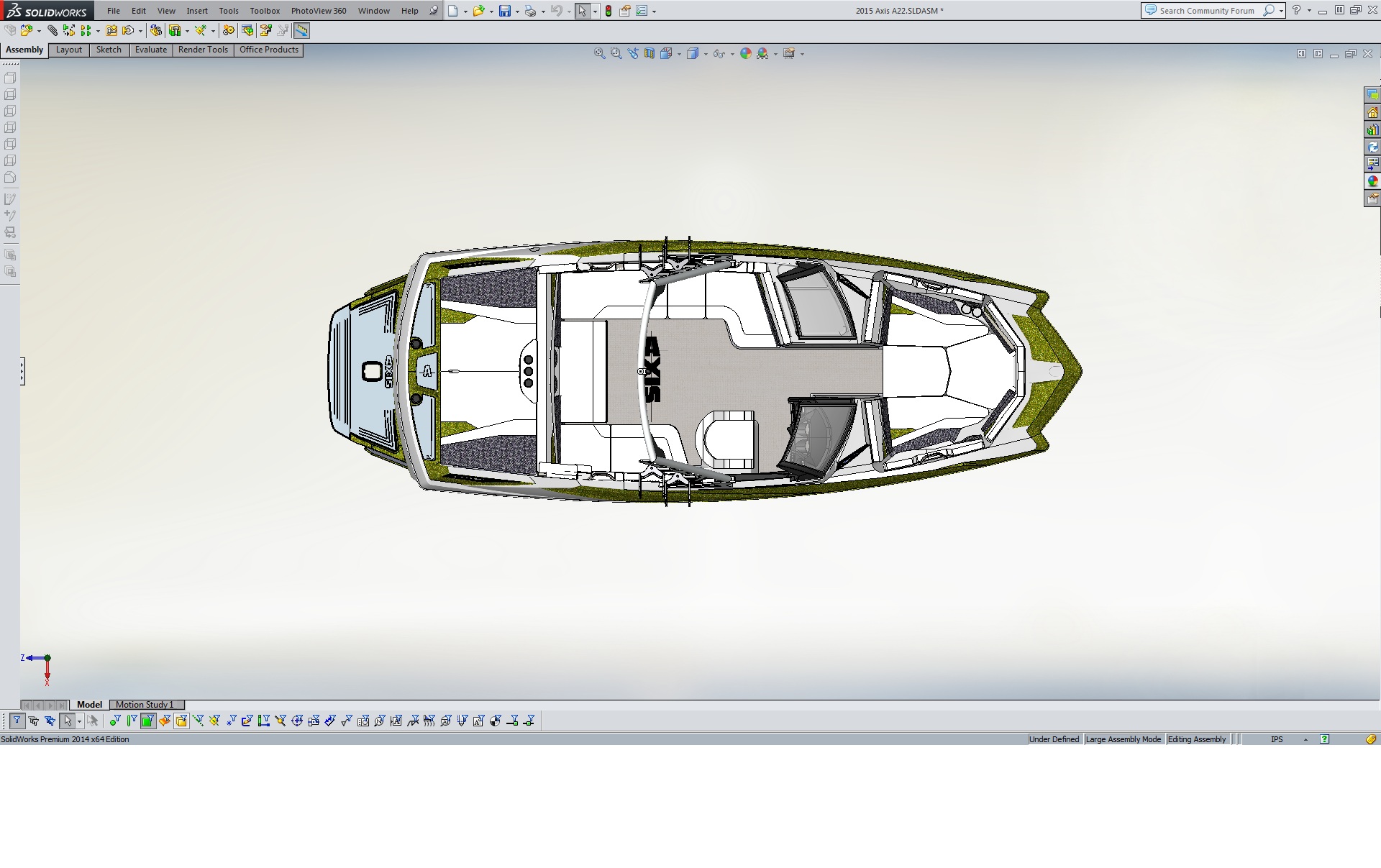Open the Hide/Show Items dropdown arrow
This screenshot has width=1381, height=868.
pyautogui.click(x=732, y=54)
